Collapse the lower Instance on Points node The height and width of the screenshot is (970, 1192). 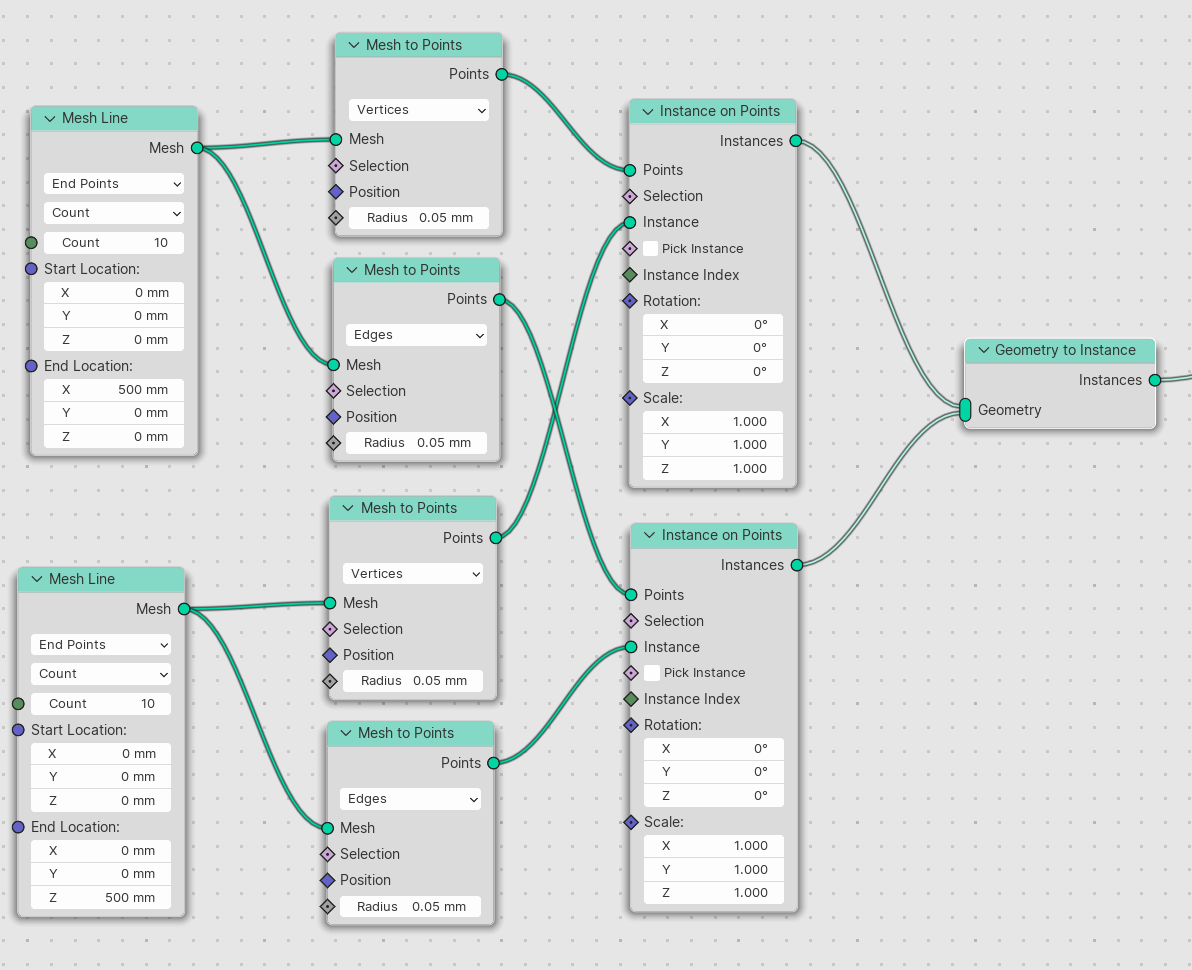[650, 535]
